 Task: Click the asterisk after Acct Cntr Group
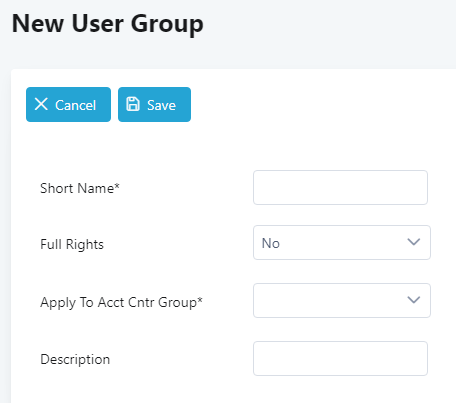click(200, 300)
